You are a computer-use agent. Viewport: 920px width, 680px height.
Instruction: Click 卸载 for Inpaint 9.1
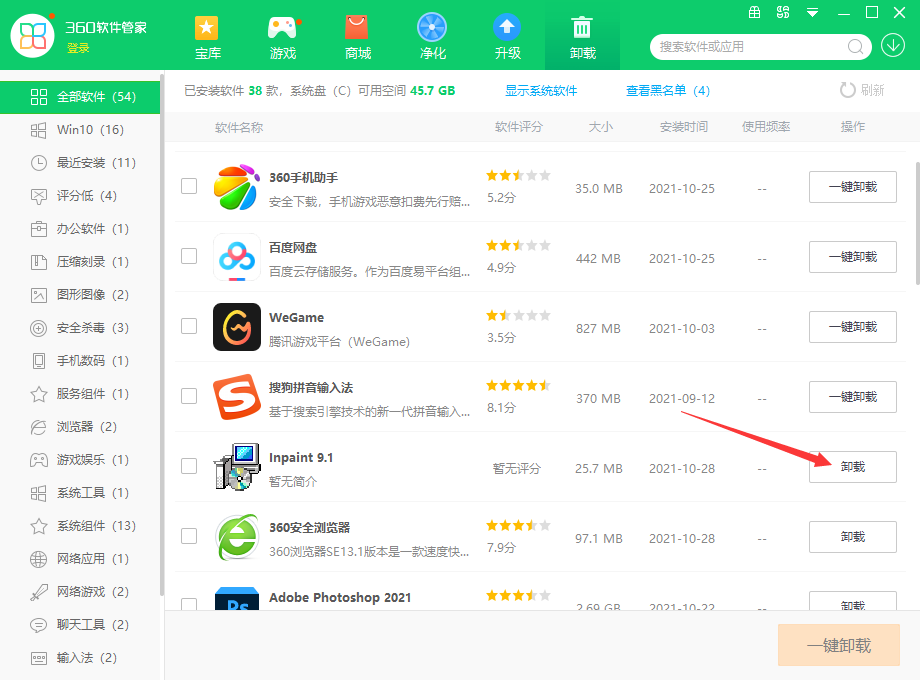(853, 467)
